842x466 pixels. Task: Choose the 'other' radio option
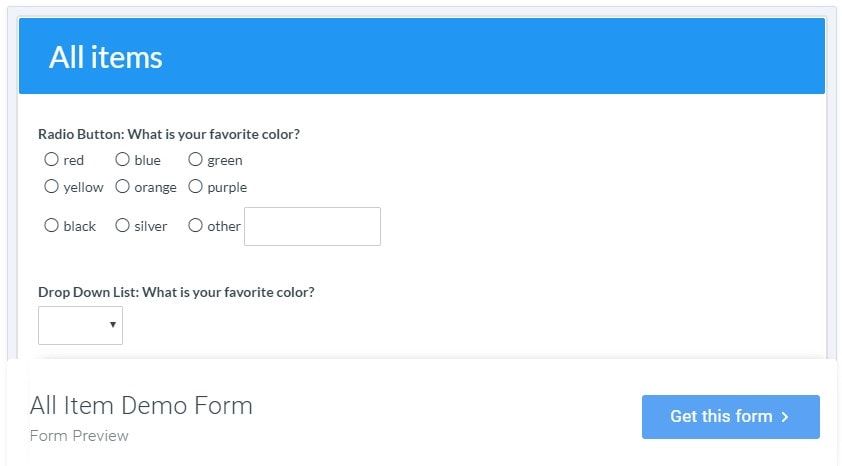tap(195, 225)
